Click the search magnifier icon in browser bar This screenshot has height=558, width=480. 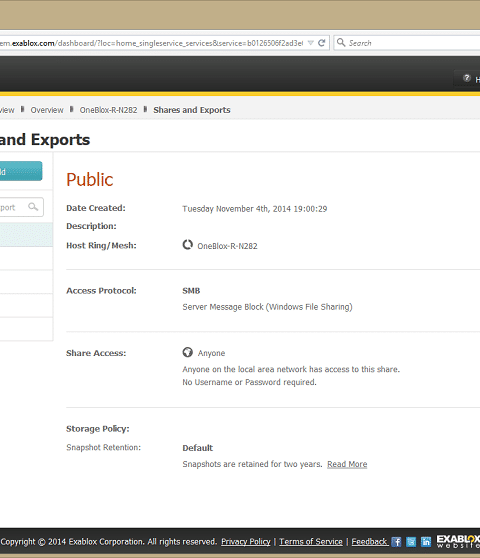point(341,43)
